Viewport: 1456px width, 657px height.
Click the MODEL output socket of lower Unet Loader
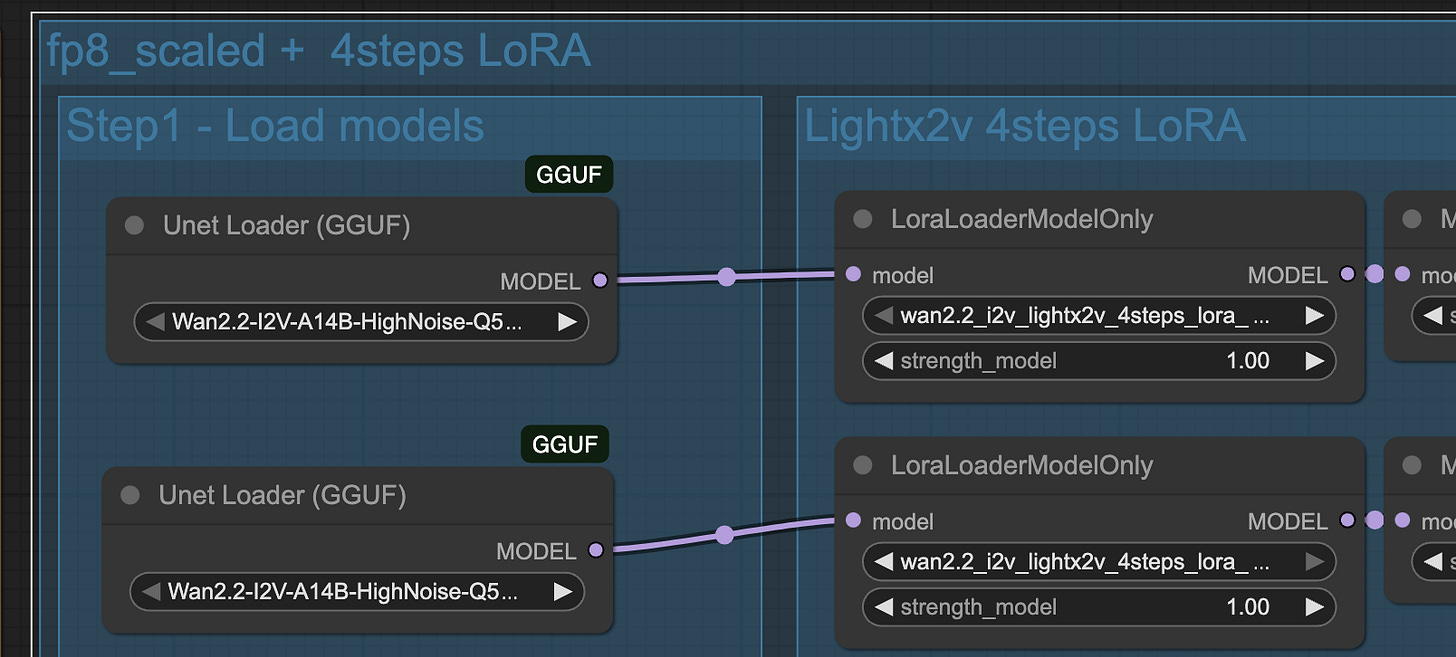(596, 550)
